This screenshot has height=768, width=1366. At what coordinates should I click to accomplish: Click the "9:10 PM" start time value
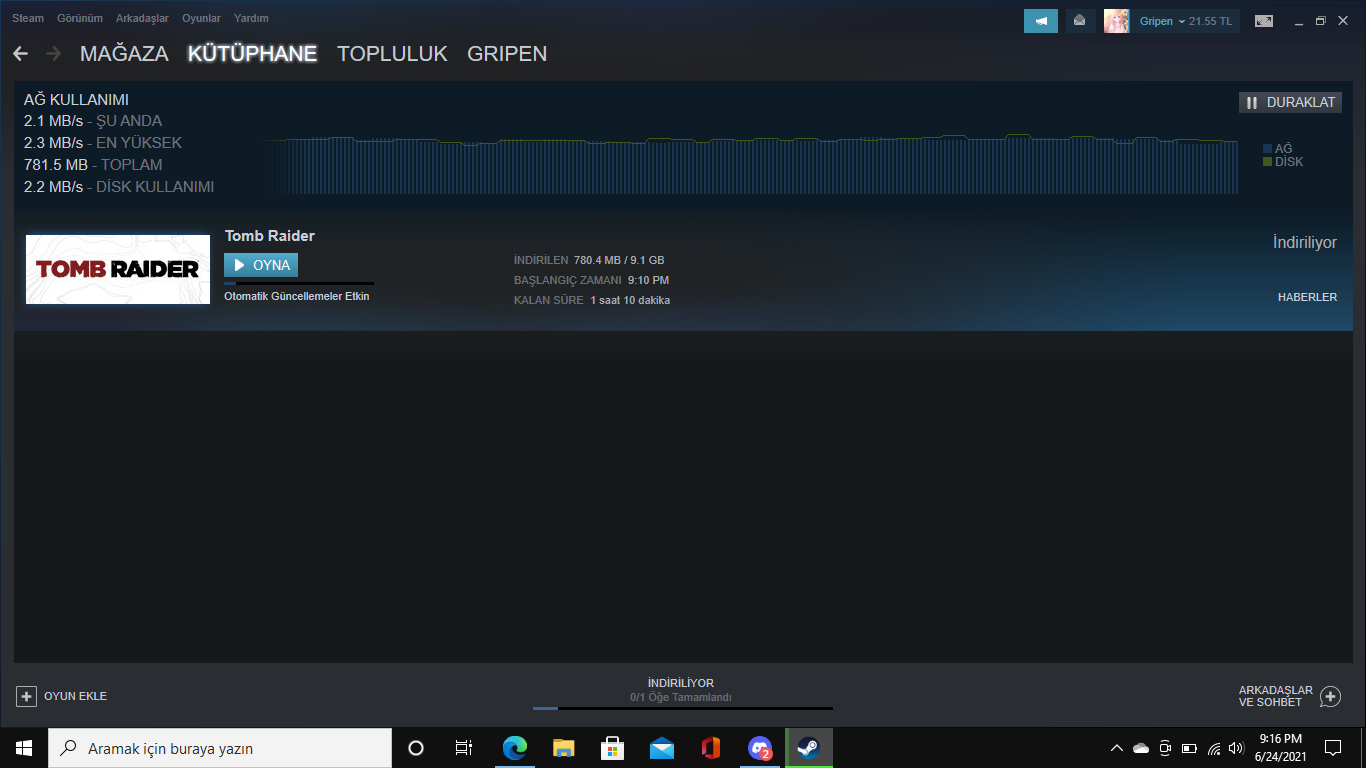(648, 280)
